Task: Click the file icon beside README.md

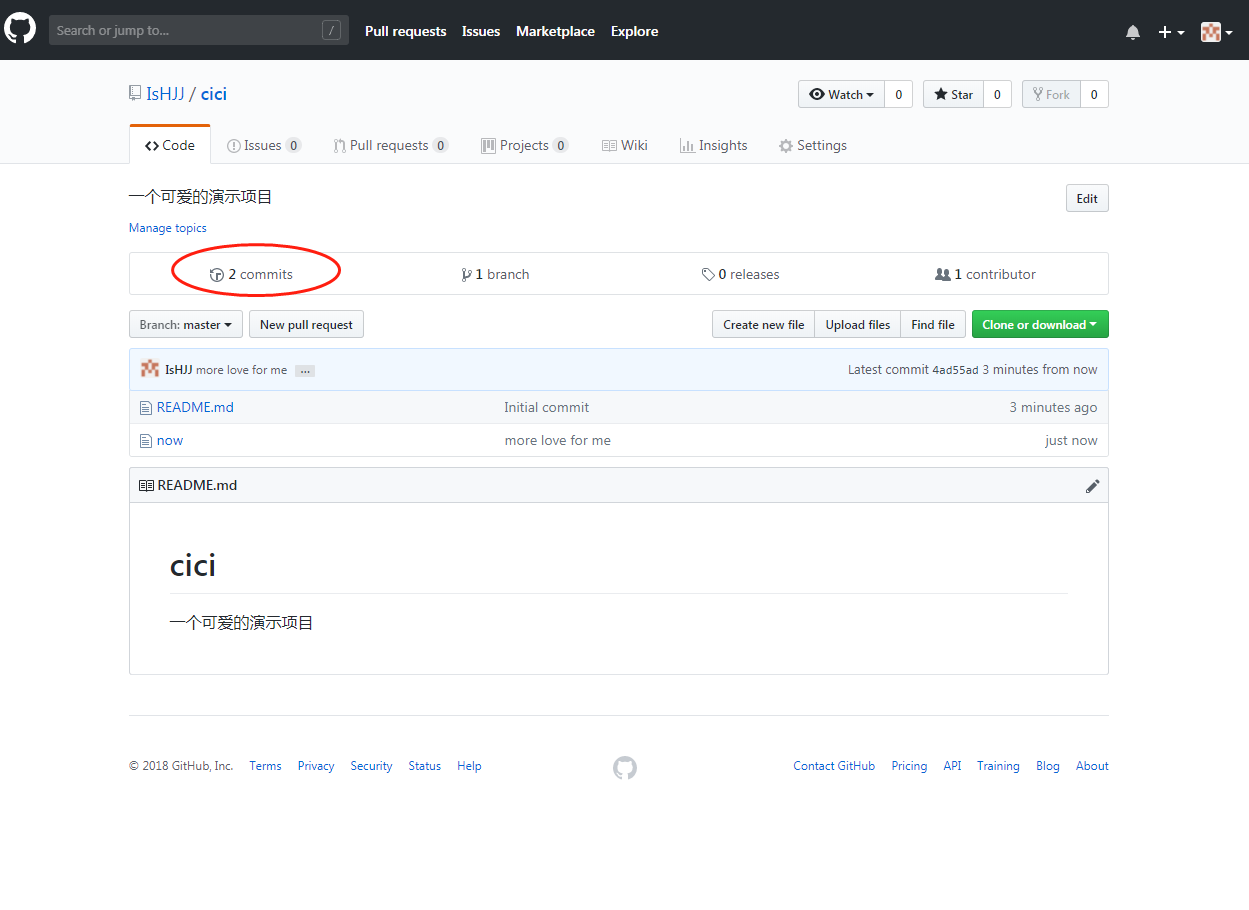Action: pos(146,408)
